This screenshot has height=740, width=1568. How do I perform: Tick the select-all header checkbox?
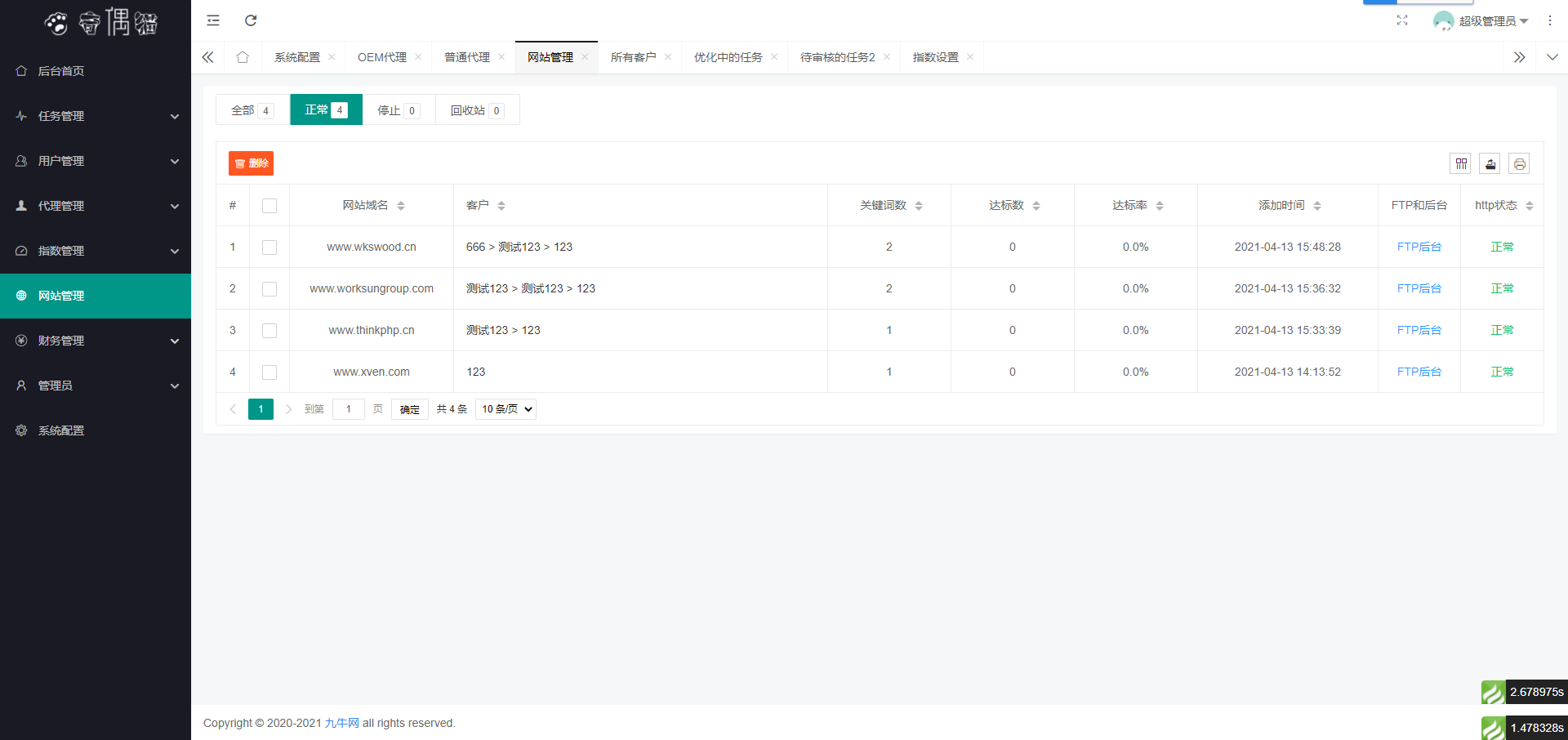pos(269,206)
